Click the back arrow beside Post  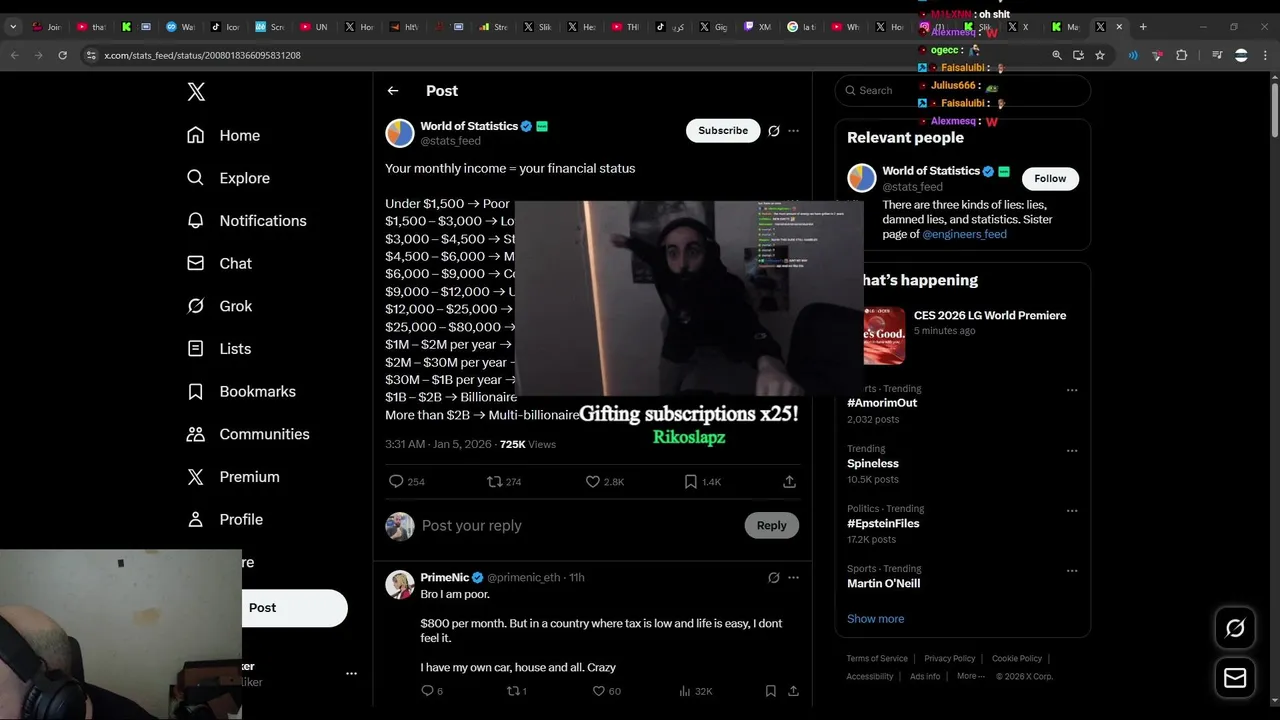click(393, 91)
